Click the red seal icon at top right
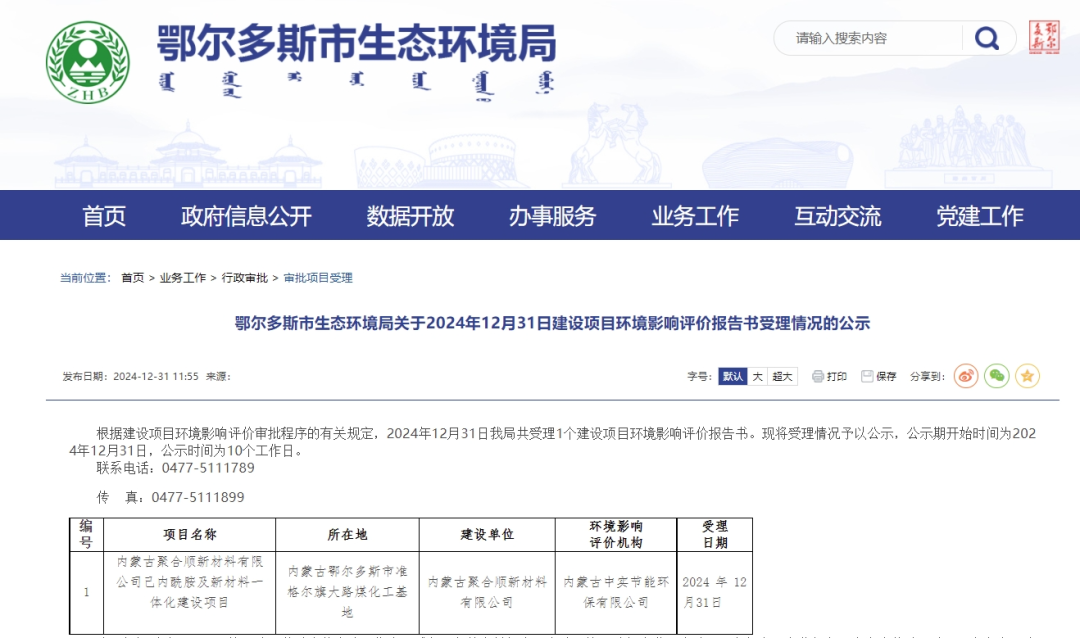 click(x=1044, y=38)
